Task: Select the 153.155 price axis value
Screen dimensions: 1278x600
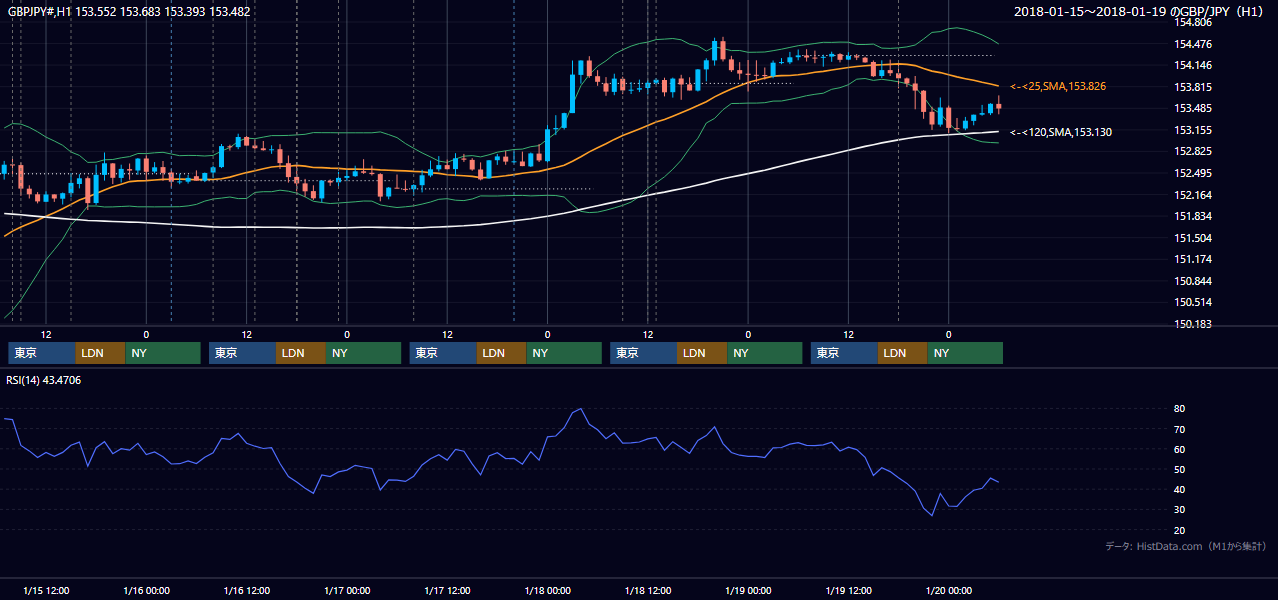Action: pyautogui.click(x=1194, y=130)
